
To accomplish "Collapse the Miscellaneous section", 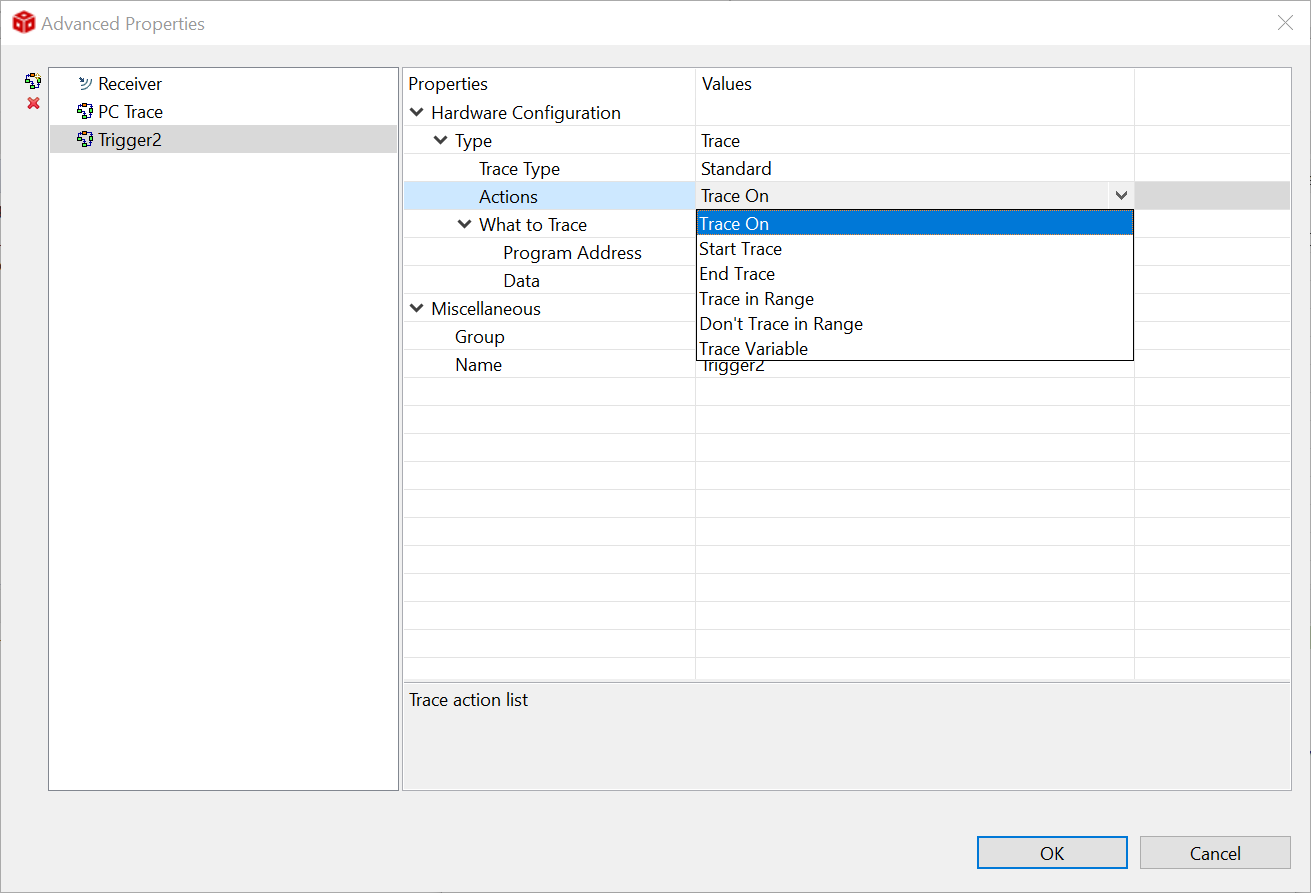I will coord(417,309).
